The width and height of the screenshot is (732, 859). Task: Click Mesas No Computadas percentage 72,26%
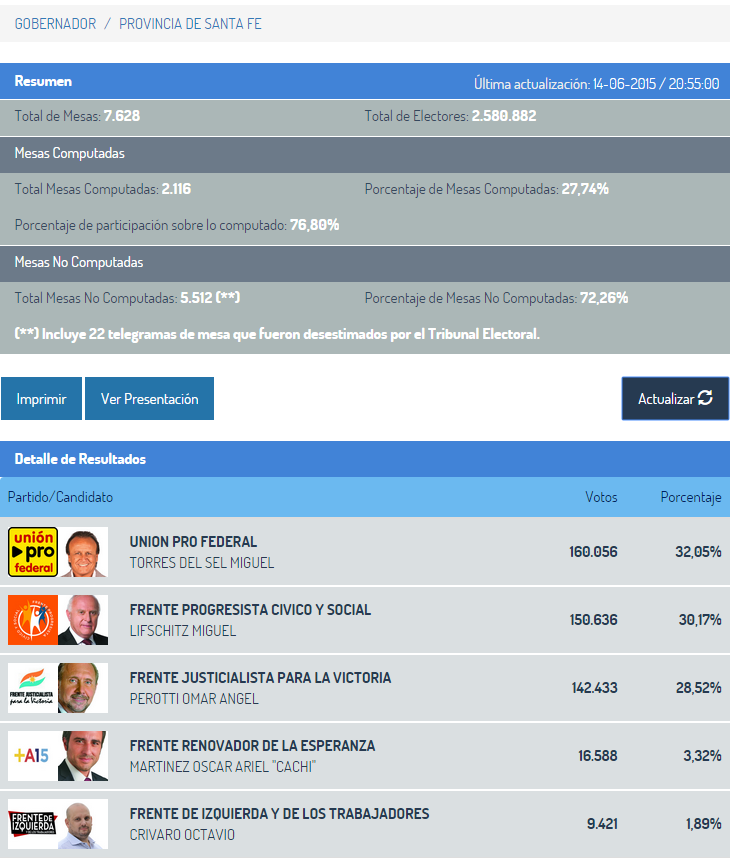(604, 298)
